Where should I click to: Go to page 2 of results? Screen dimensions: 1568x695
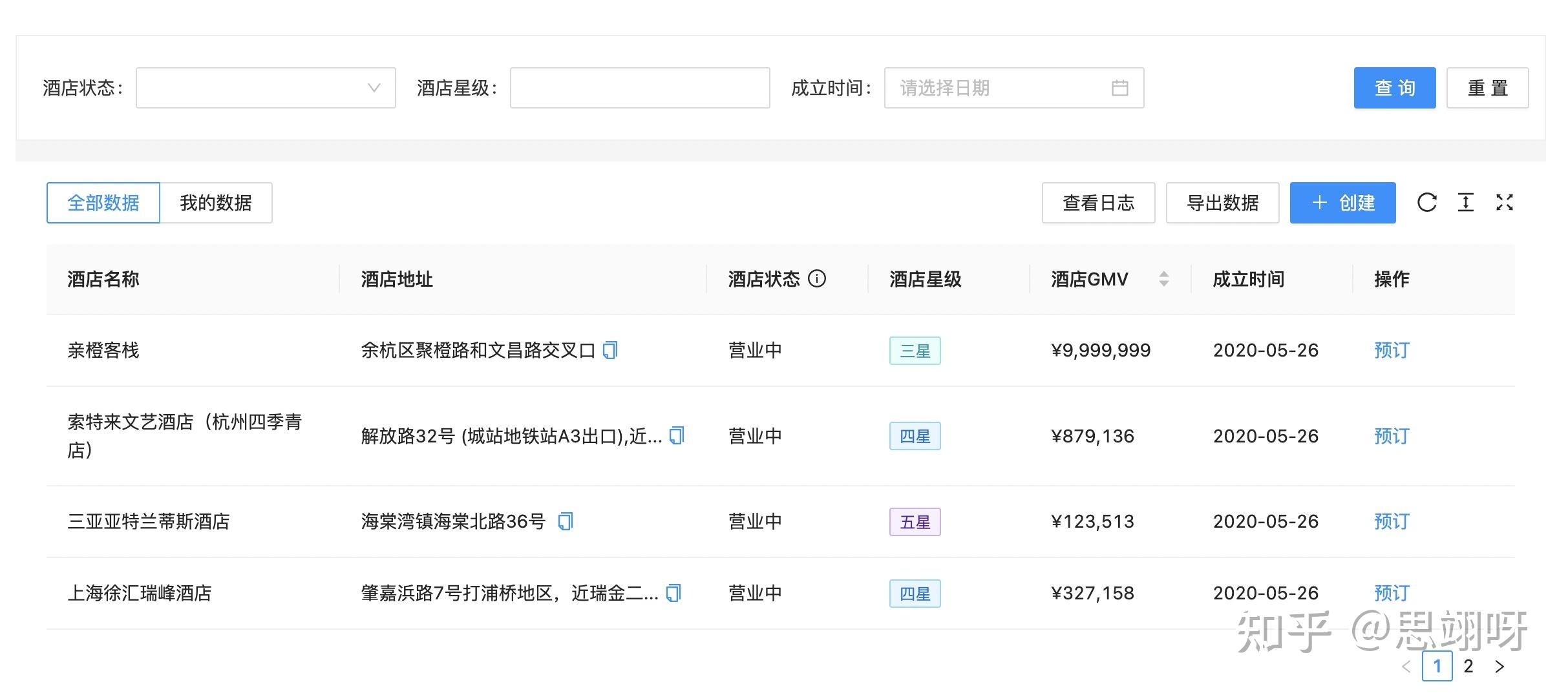(x=1468, y=667)
